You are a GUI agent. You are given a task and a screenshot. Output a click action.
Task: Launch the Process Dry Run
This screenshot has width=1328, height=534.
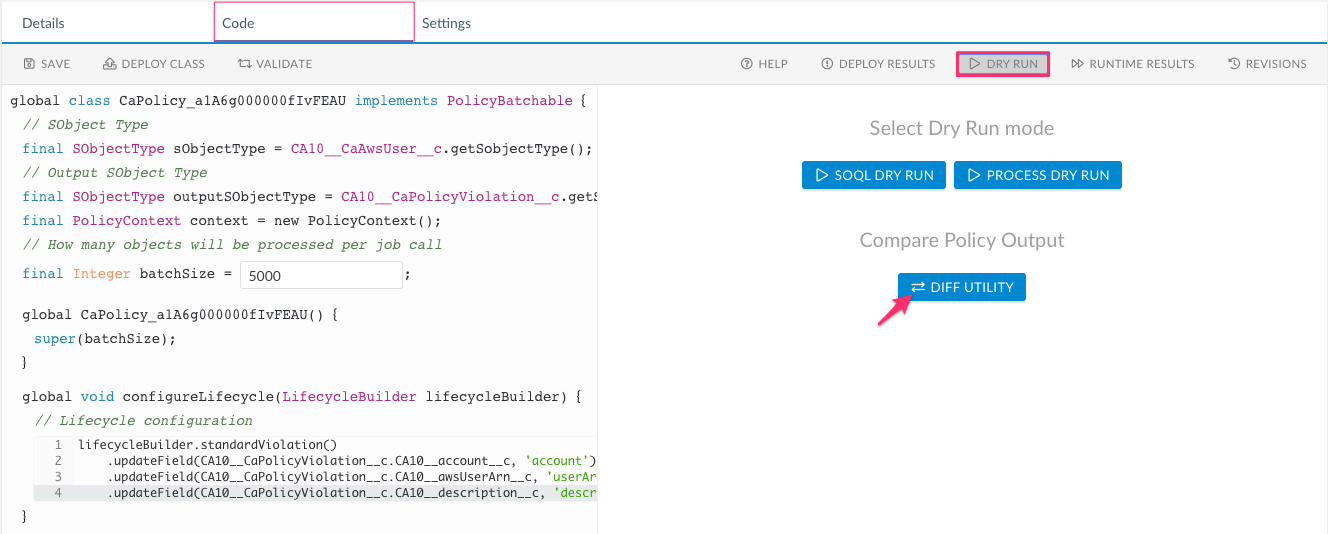1037,175
